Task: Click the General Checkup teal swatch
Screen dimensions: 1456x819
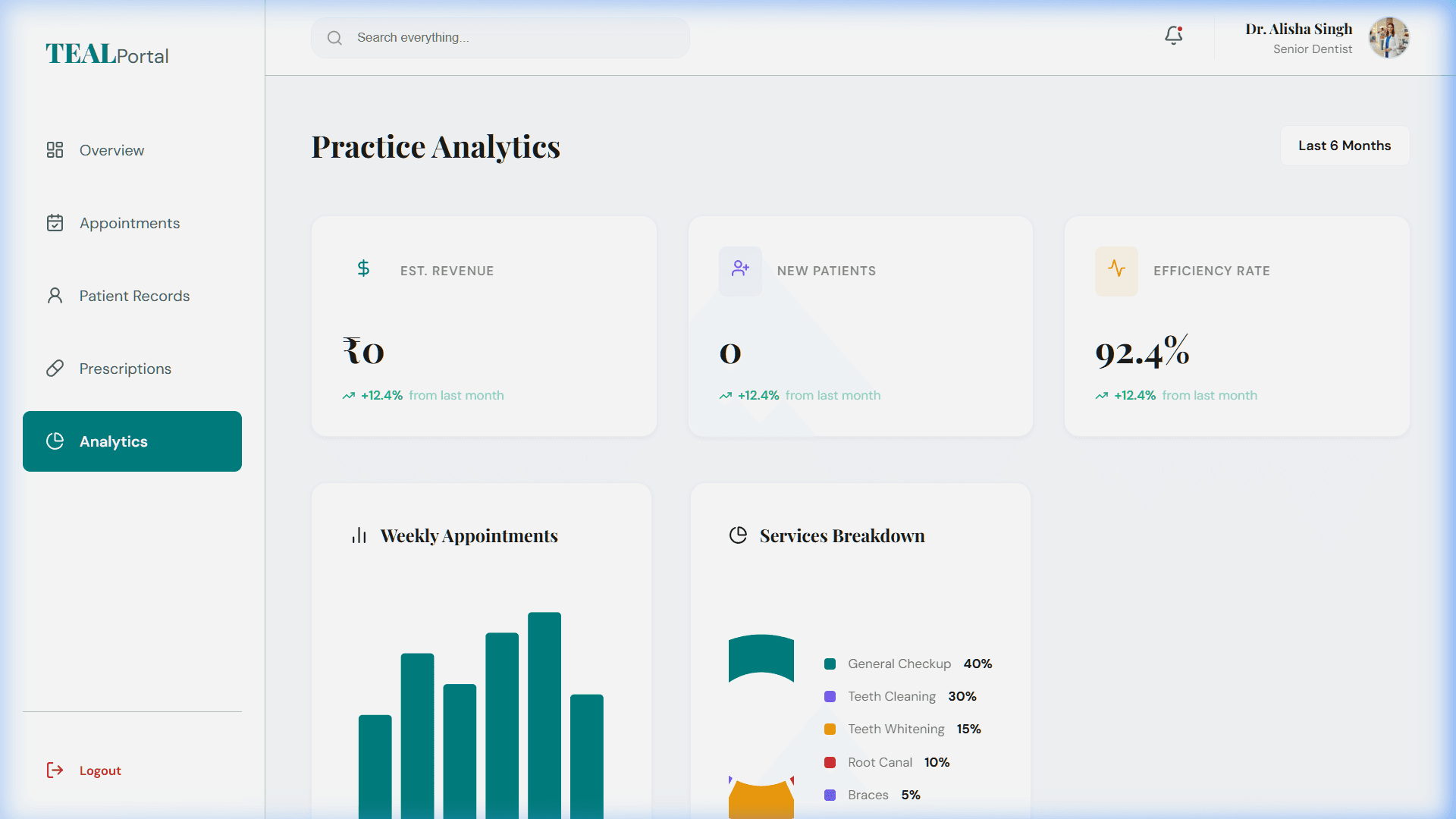Action: [x=830, y=664]
